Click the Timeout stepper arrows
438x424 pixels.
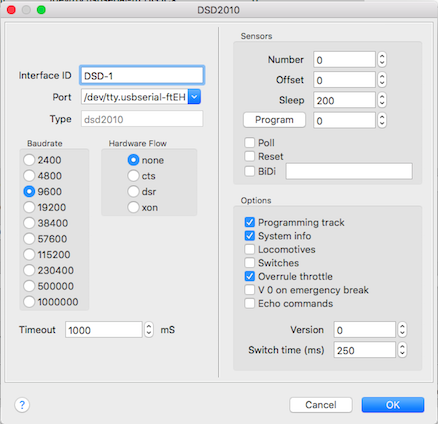tap(149, 330)
